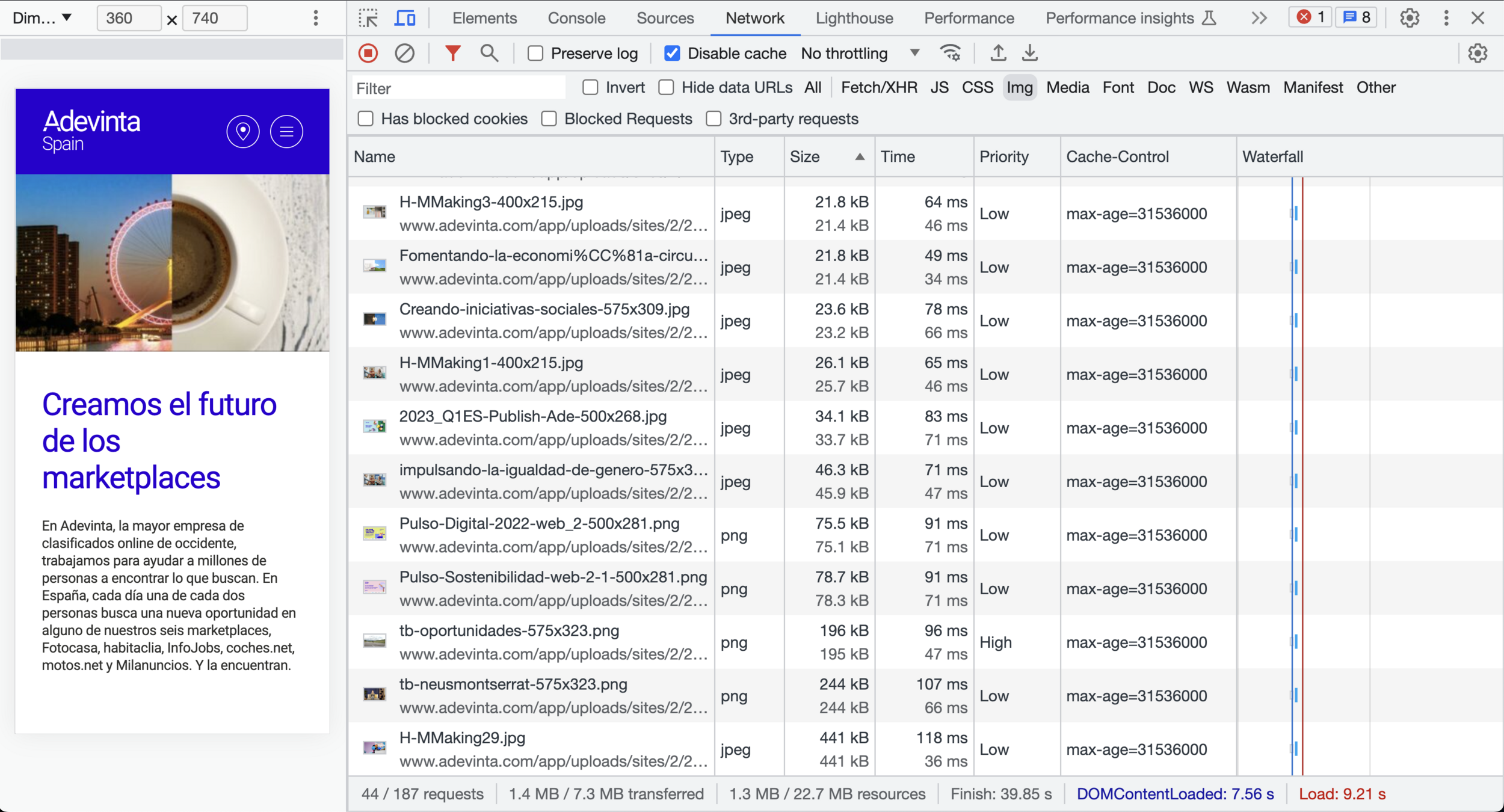Export HAR file download icon

tap(1030, 54)
